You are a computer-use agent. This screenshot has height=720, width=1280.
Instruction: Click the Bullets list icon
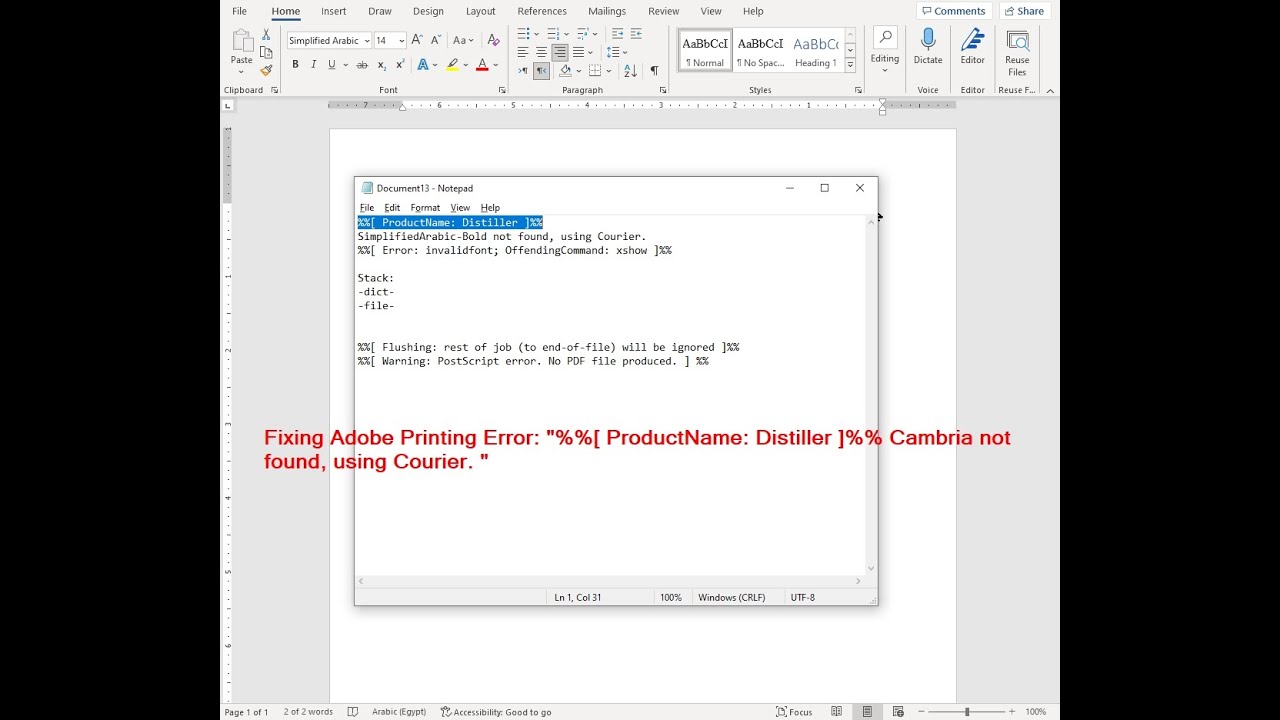[523, 34]
